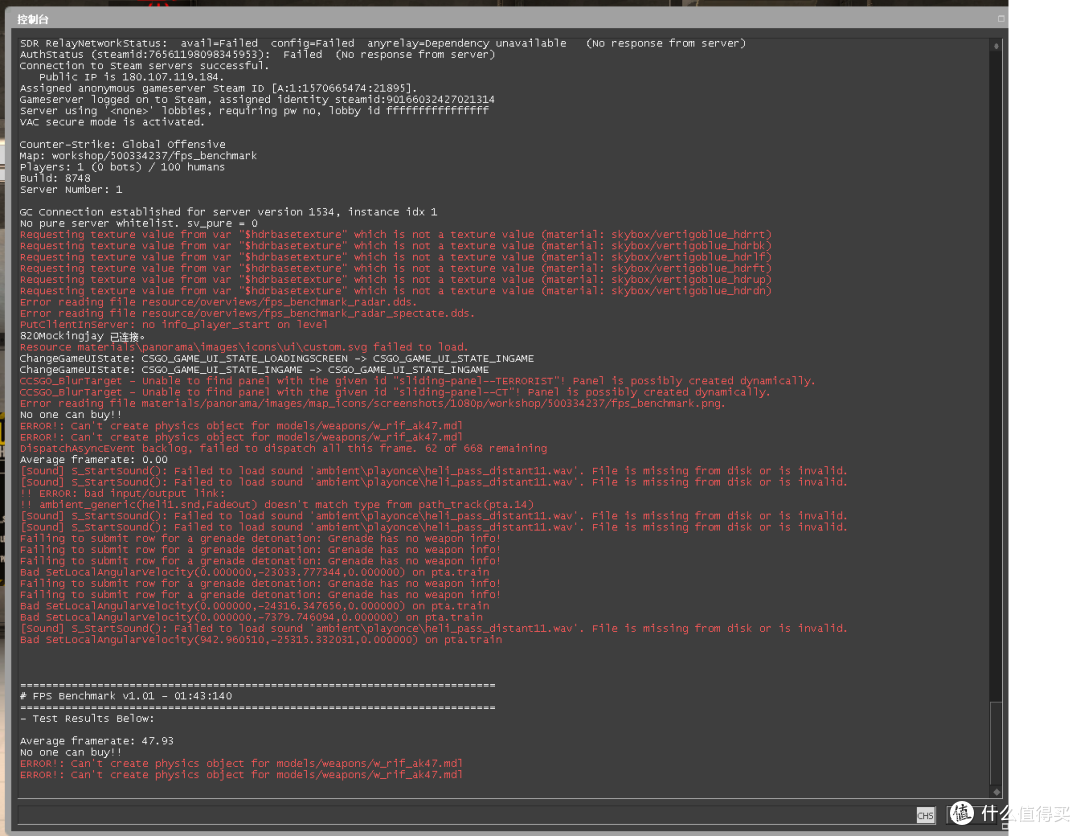The width and height of the screenshot is (1080, 836).
Task: Click the '# FPS Benchmark v1.01' line
Action: click(126, 696)
